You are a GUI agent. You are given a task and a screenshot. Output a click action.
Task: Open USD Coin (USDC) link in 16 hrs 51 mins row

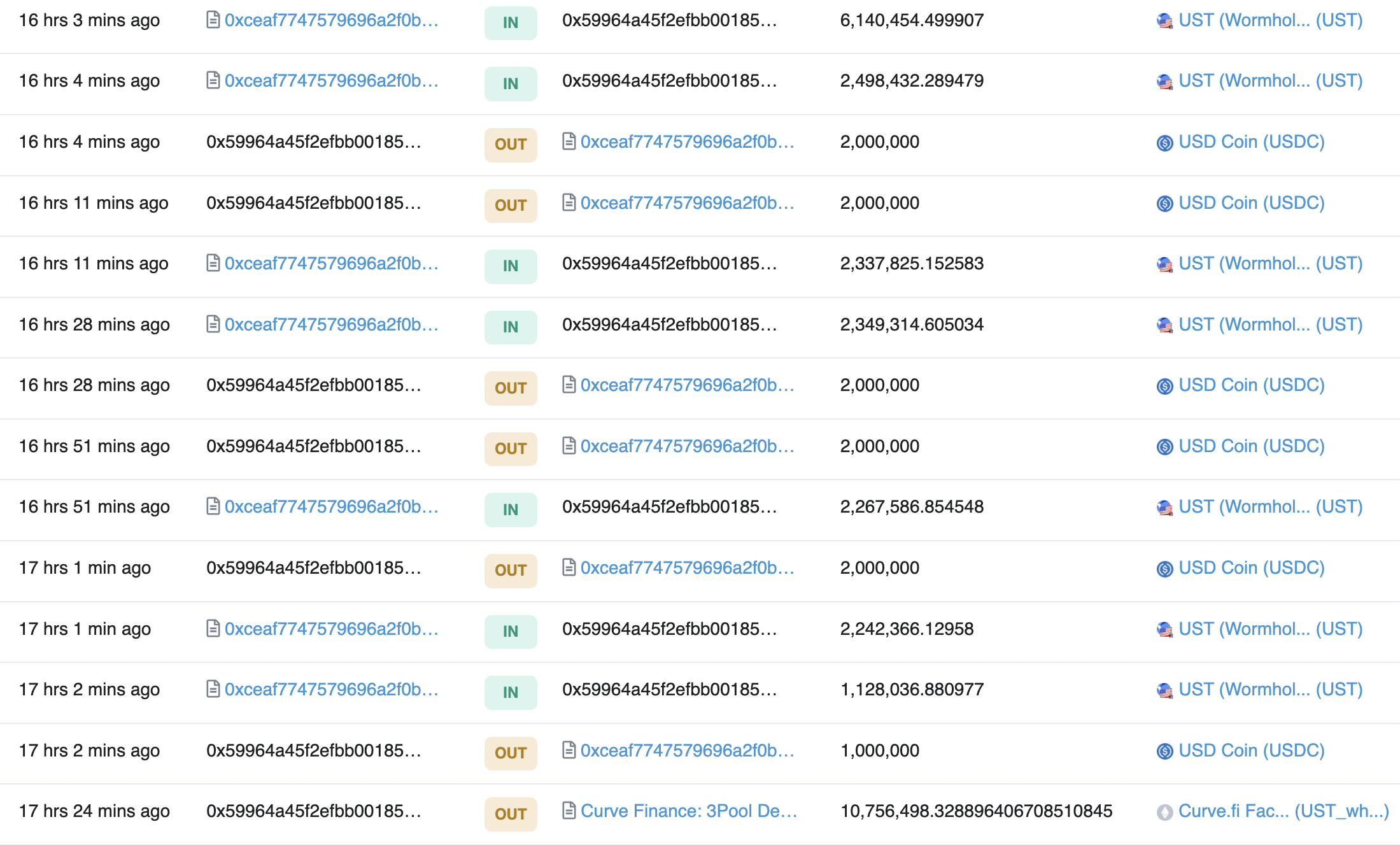pyautogui.click(x=1252, y=446)
